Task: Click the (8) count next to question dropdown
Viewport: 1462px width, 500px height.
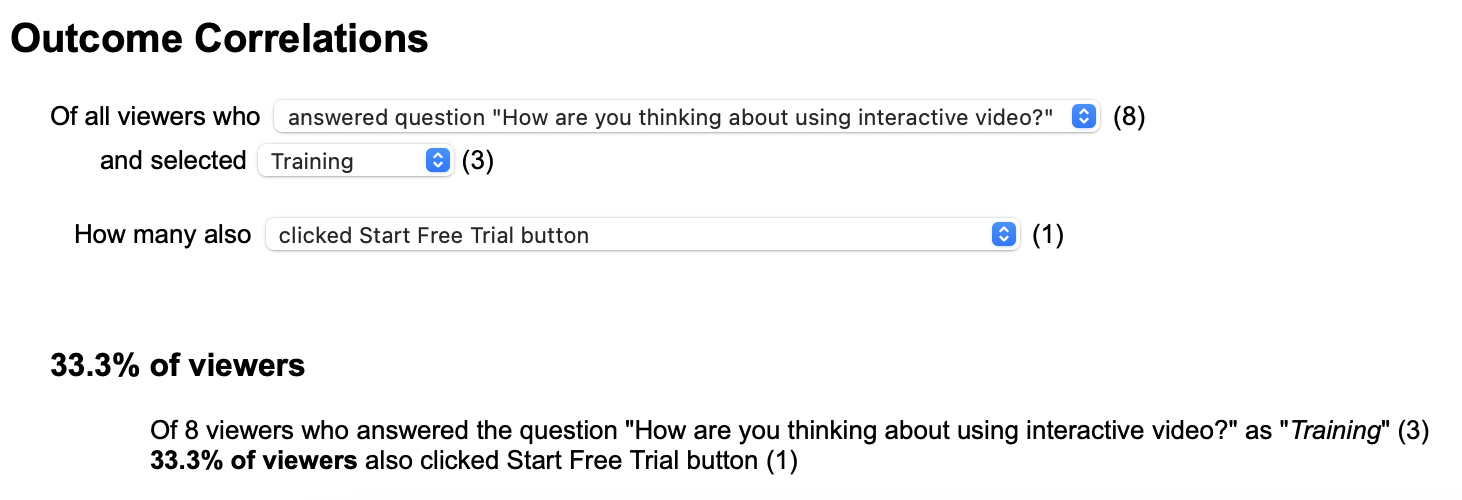Action: pyautogui.click(x=1129, y=117)
